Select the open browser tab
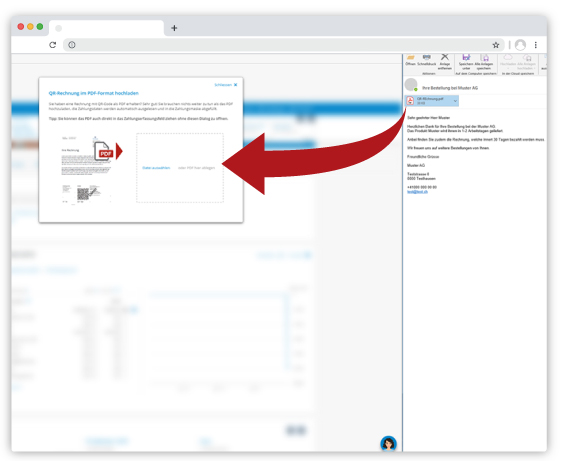574x461 pixels. pos(106,28)
